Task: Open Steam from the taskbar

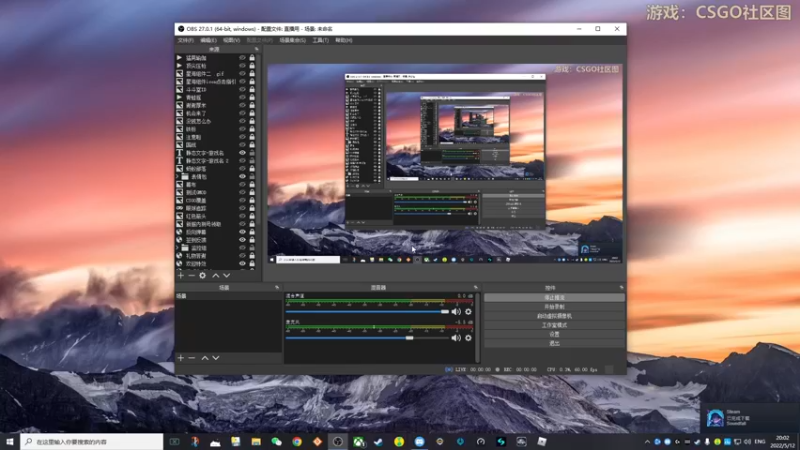Action: point(379,441)
